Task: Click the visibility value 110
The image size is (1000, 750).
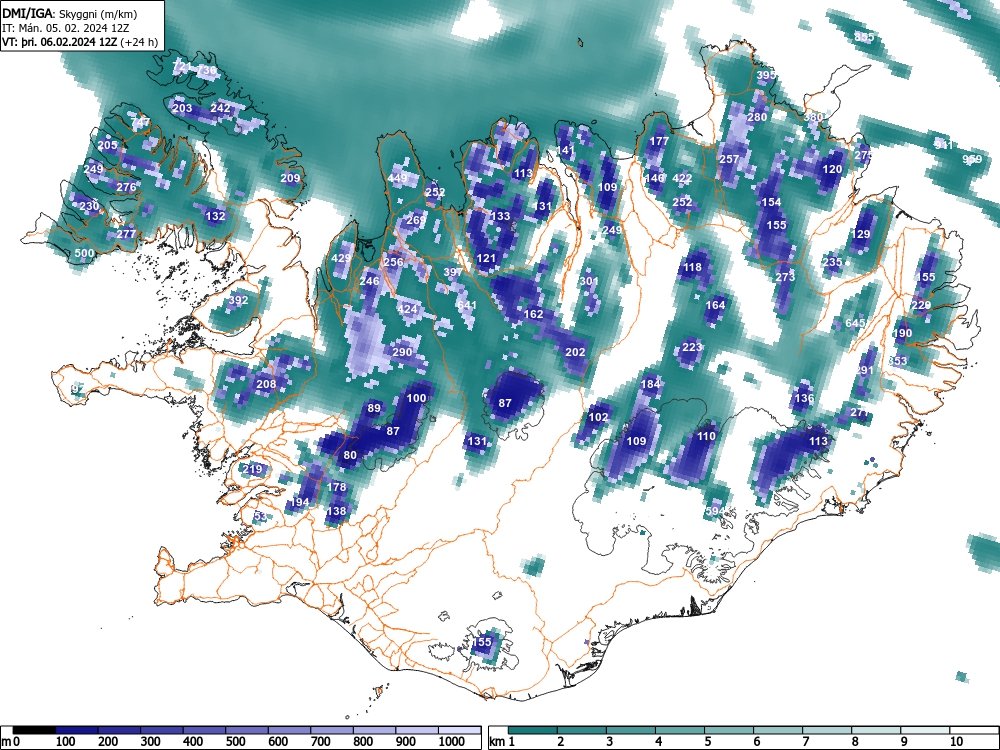Action: pos(707,436)
